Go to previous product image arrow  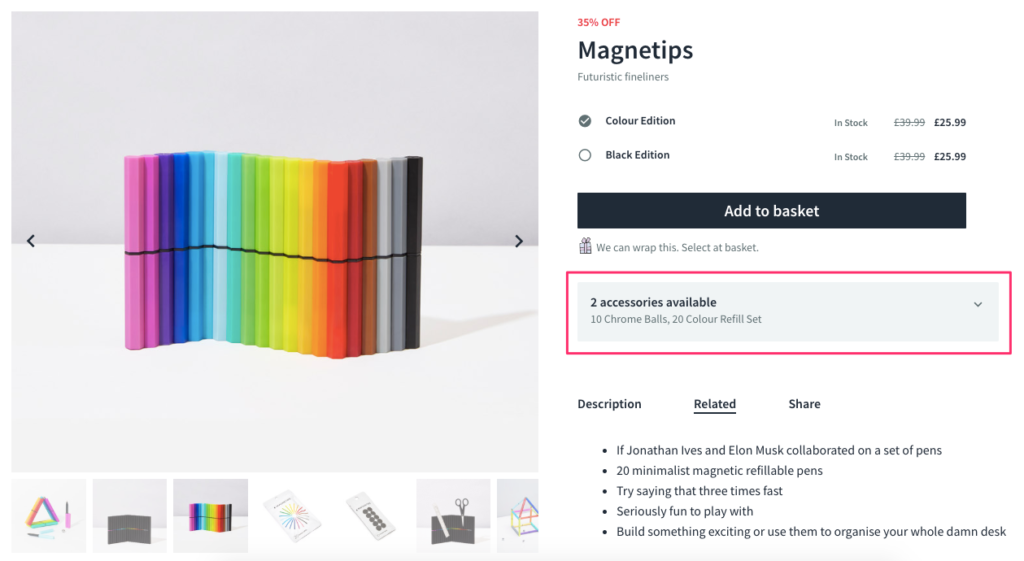coord(31,241)
